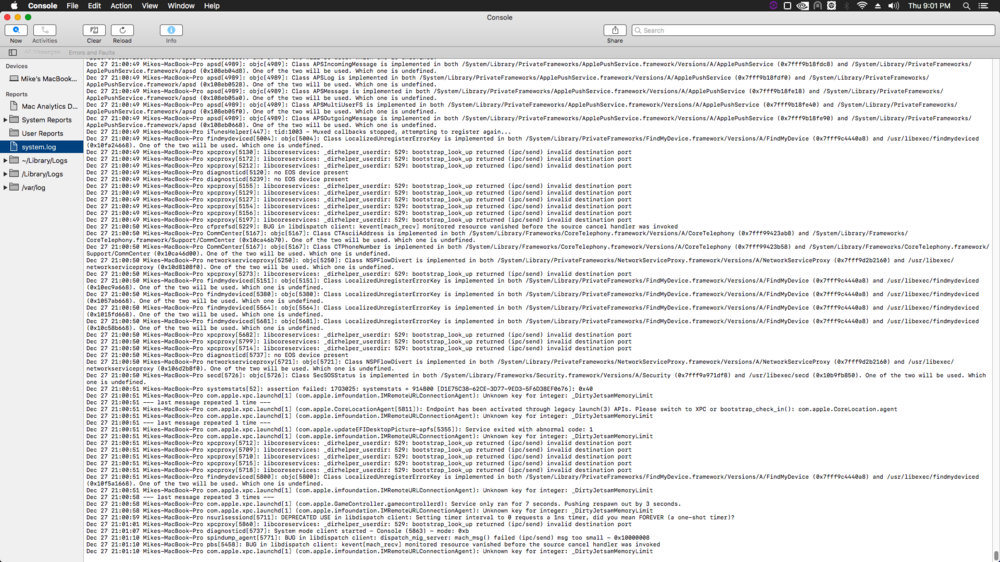The image size is (1000, 562).
Task: Reload the current log
Action: [122, 30]
